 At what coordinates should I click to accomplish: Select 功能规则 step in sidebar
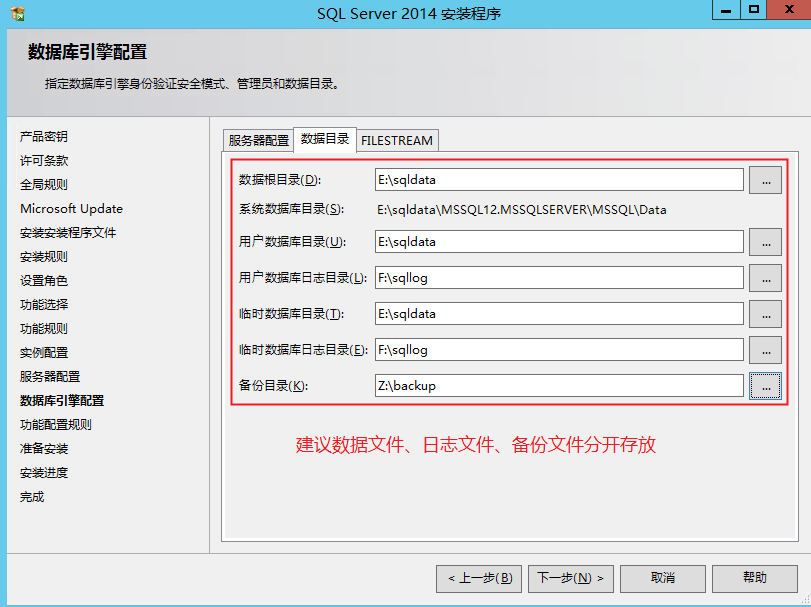tap(44, 329)
